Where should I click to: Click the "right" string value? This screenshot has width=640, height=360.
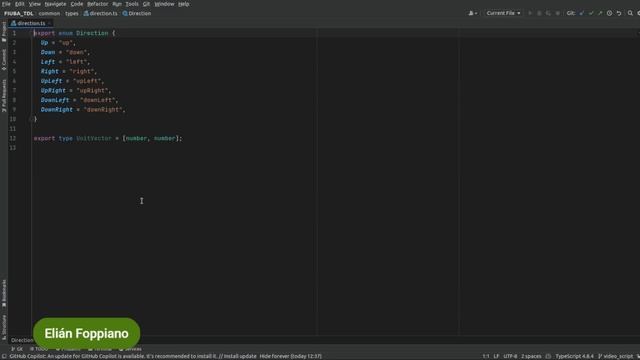[x=81, y=71]
